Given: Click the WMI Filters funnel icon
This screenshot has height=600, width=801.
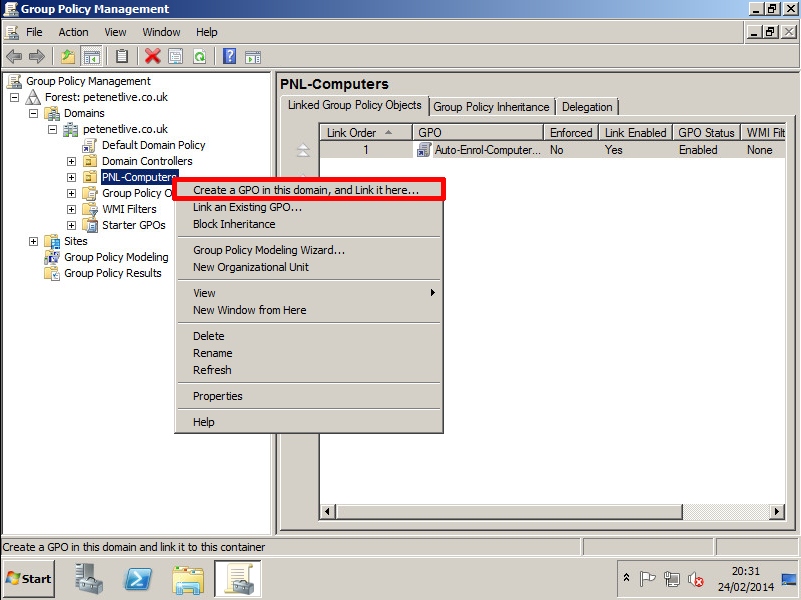Looking at the screenshot, I should point(90,209).
